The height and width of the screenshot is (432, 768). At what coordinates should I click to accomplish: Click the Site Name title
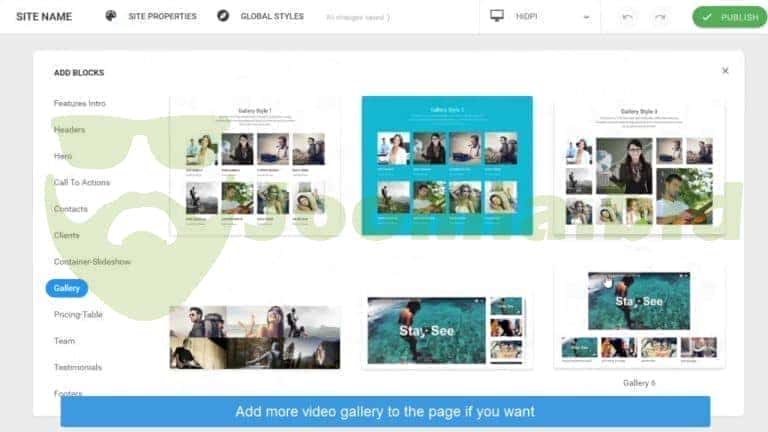pyautogui.click(x=44, y=17)
